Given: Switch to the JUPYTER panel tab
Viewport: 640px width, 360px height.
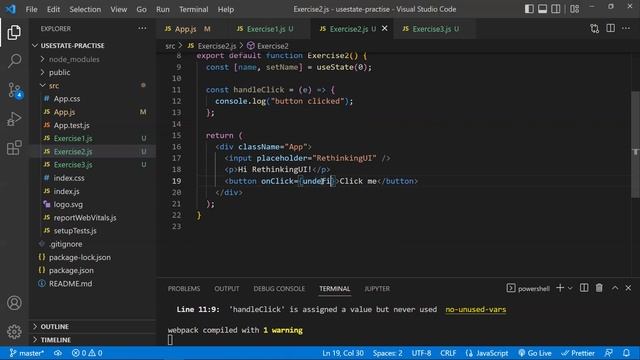Looking at the screenshot, I should 377,289.
